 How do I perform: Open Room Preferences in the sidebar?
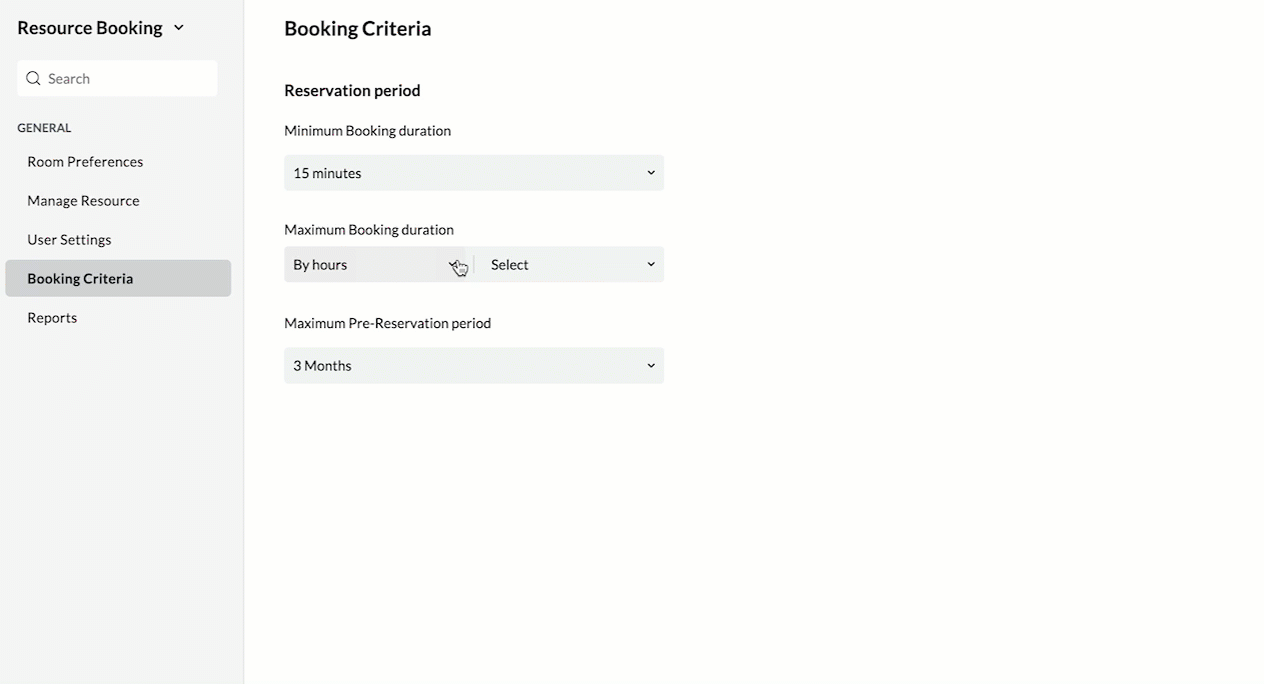tap(85, 162)
